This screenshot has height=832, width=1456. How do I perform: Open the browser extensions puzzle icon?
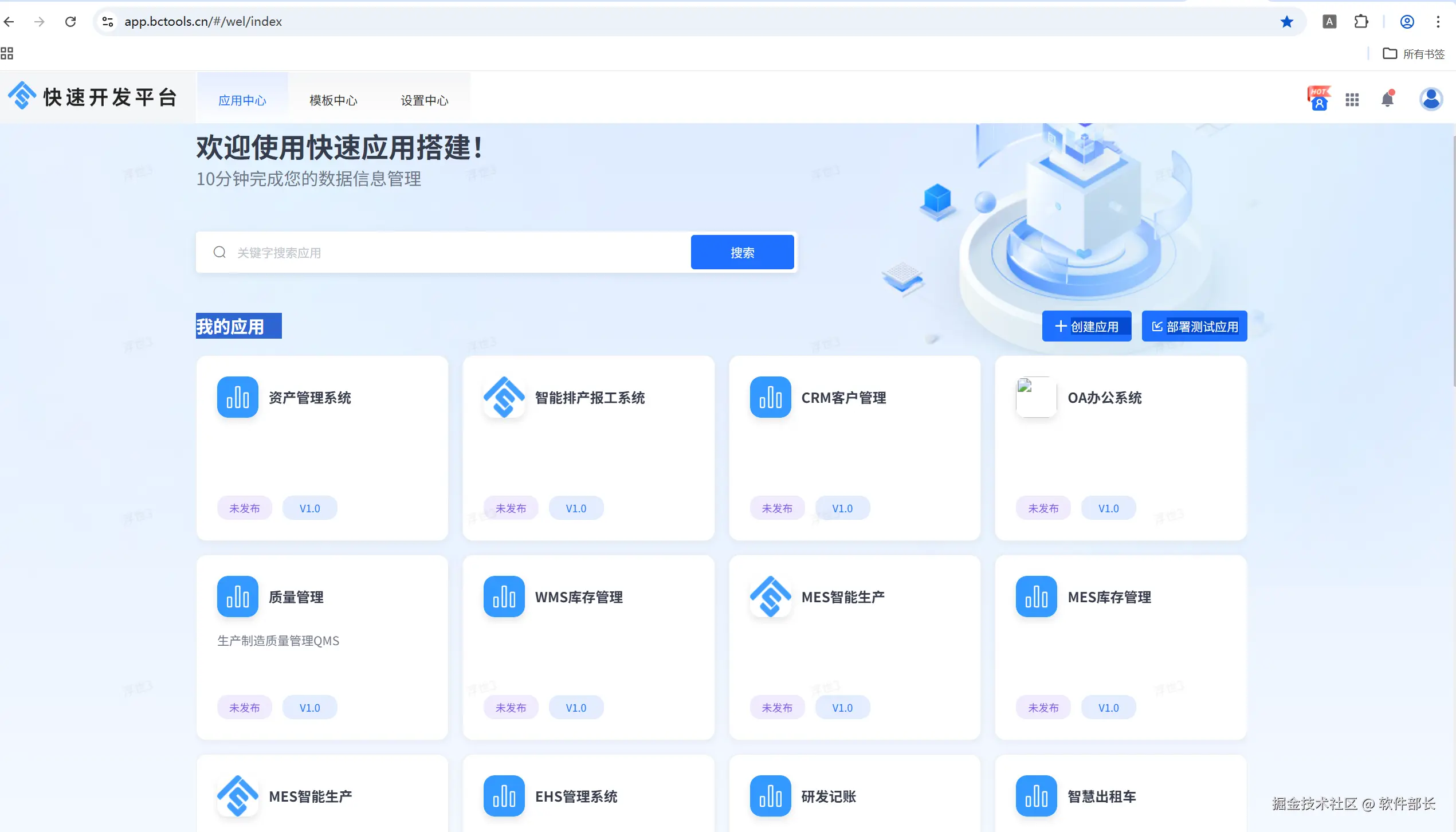pyautogui.click(x=1361, y=22)
